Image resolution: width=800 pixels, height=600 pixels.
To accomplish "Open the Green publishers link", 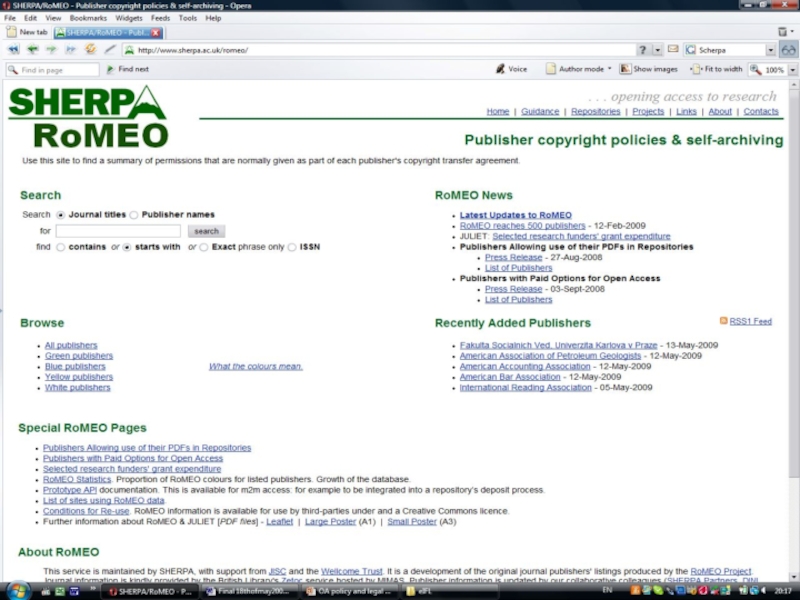I will [x=79, y=356].
